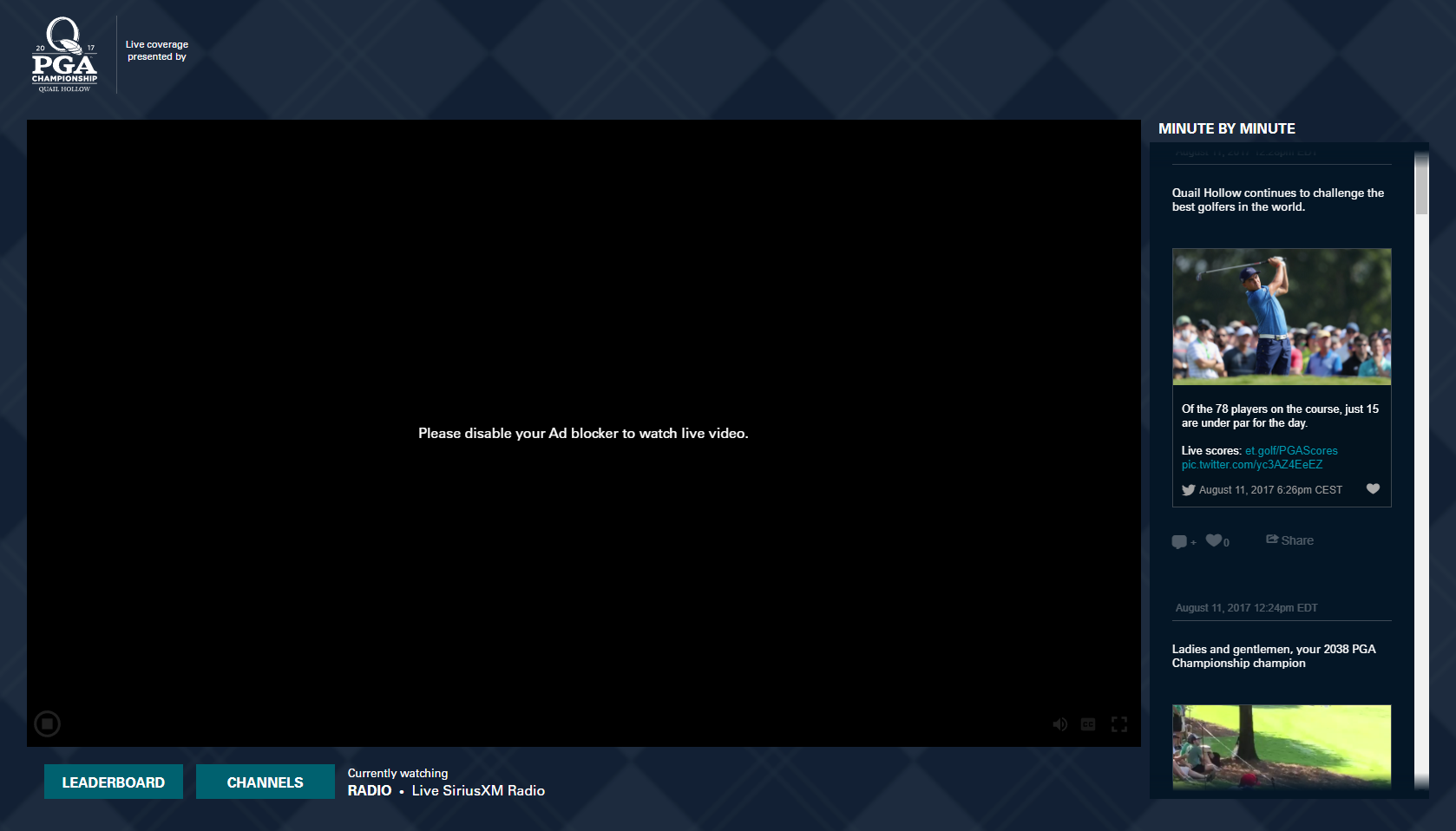1456x831 pixels.
Task: Like the post using the heart counter icon
Action: (x=1214, y=540)
